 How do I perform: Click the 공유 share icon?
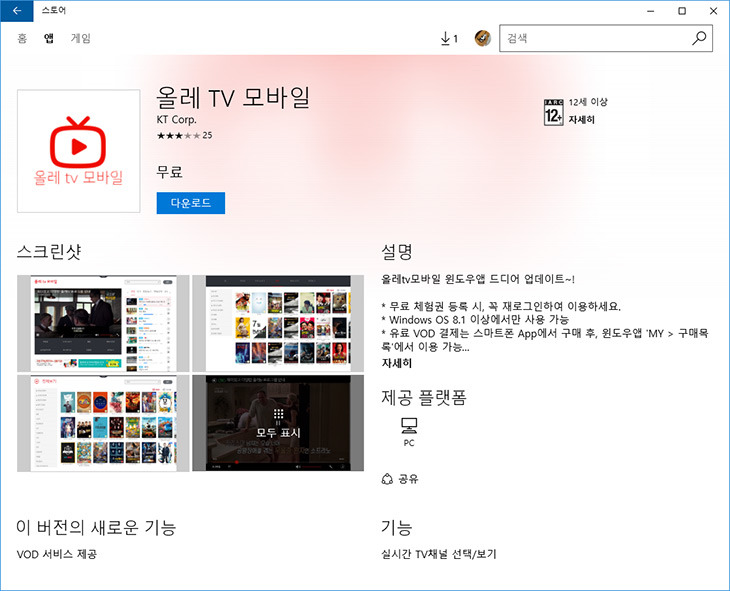coord(387,479)
